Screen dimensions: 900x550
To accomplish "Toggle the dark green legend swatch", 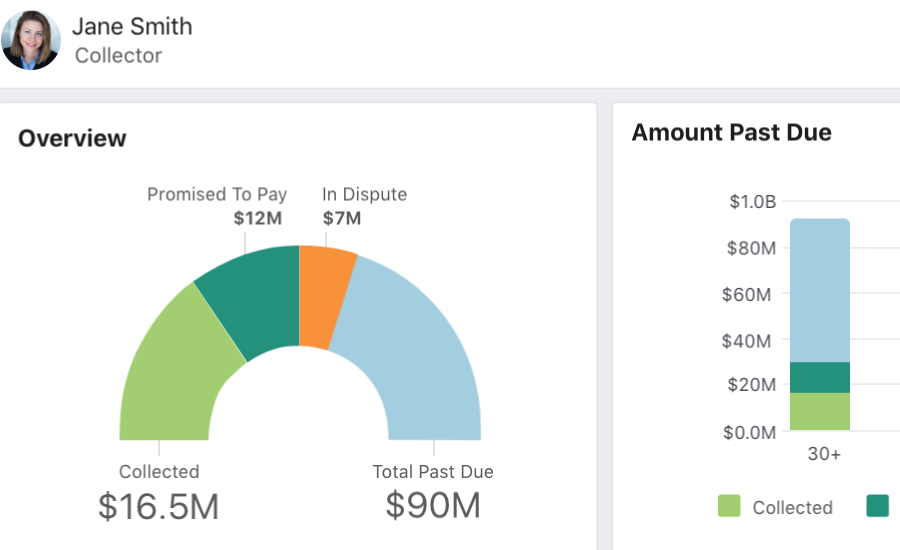I will pyautogui.click(x=877, y=507).
